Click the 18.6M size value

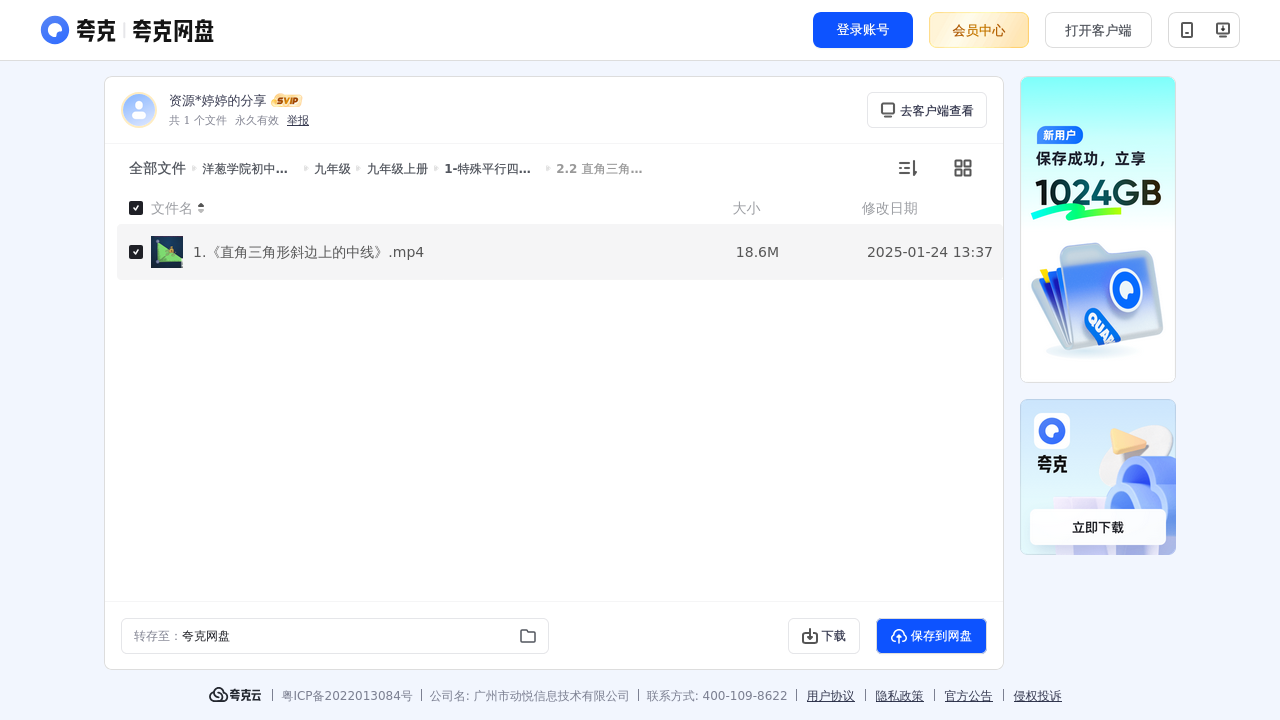[757, 252]
